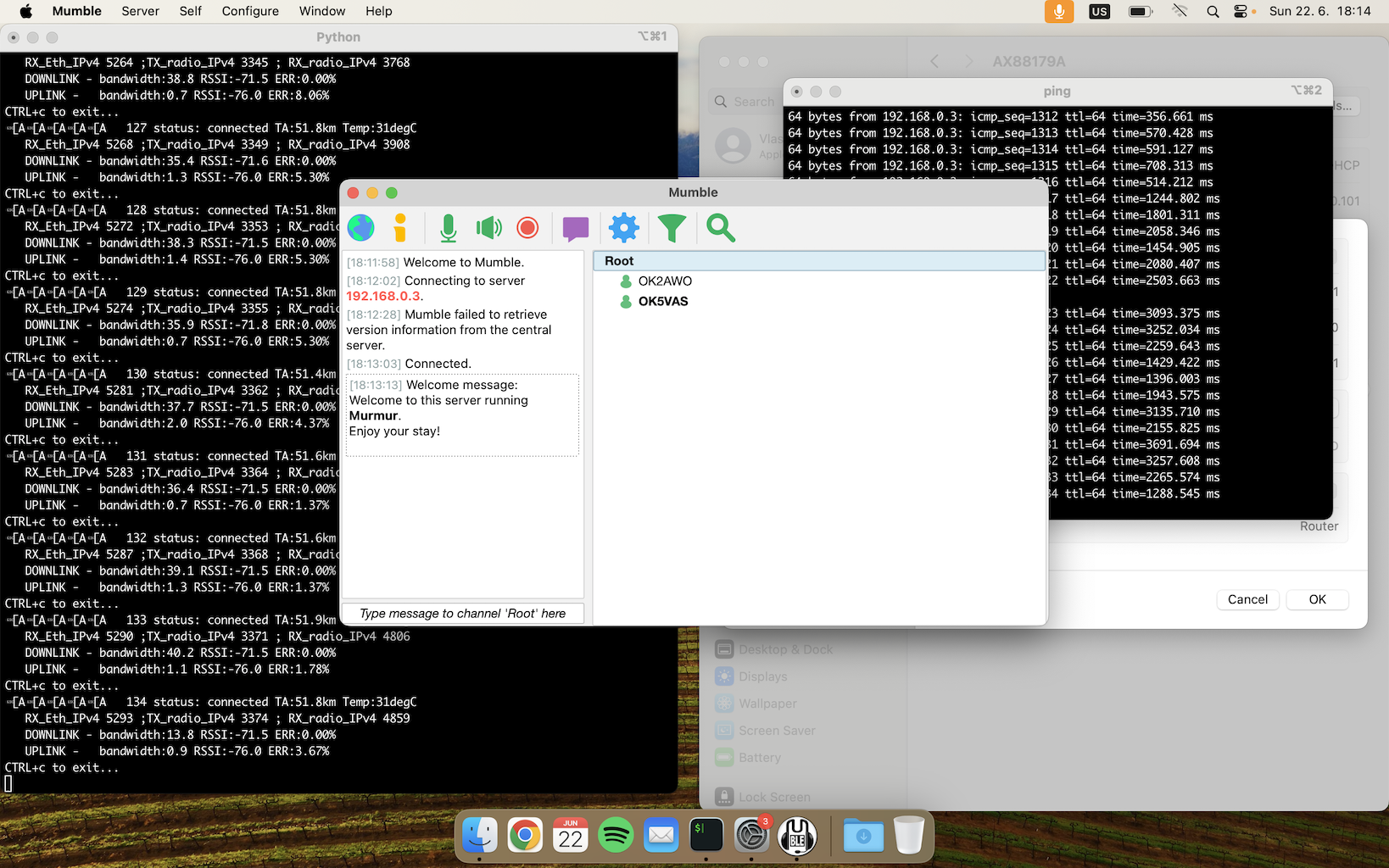This screenshot has height=868, width=1389.
Task: Open Calendar from the Dock
Action: [571, 836]
